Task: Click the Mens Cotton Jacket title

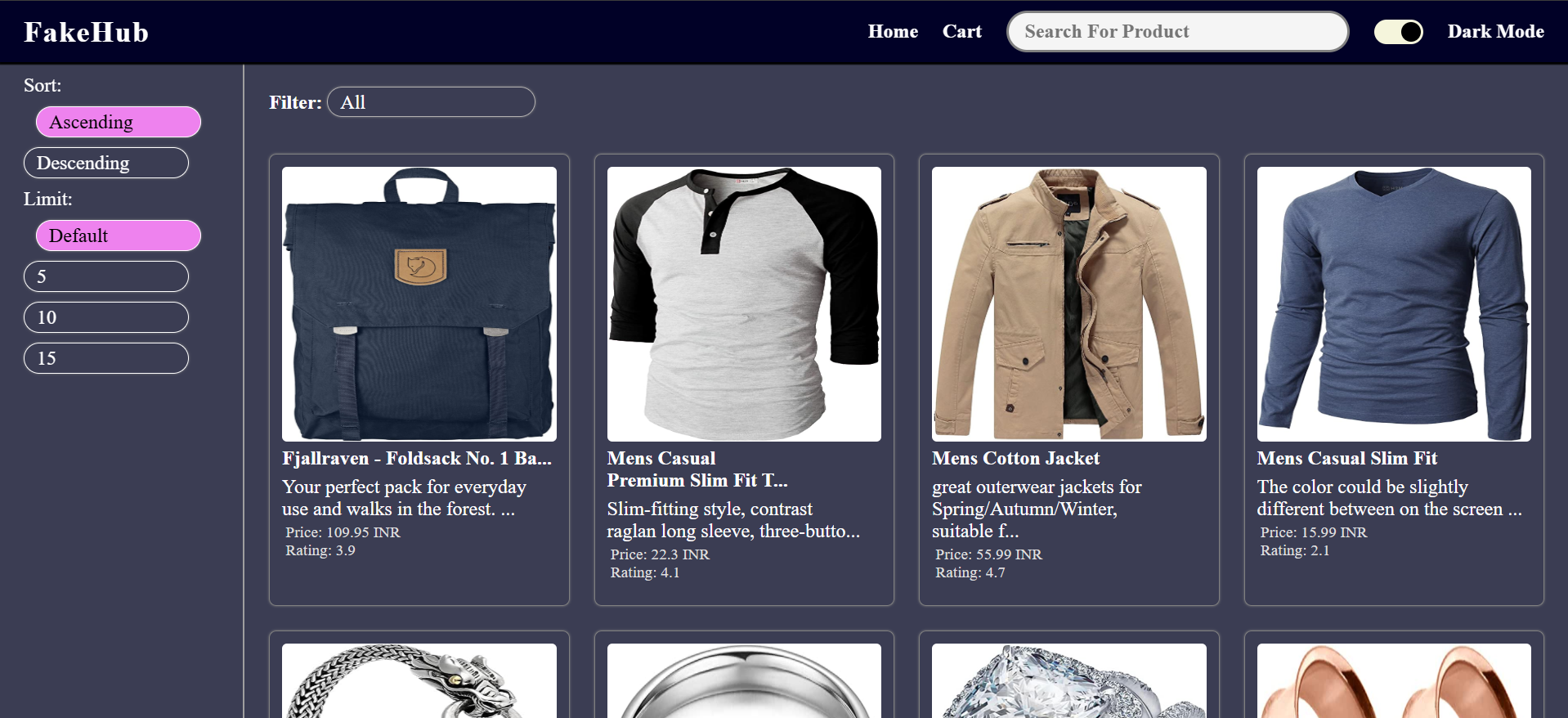Action: (1015, 458)
